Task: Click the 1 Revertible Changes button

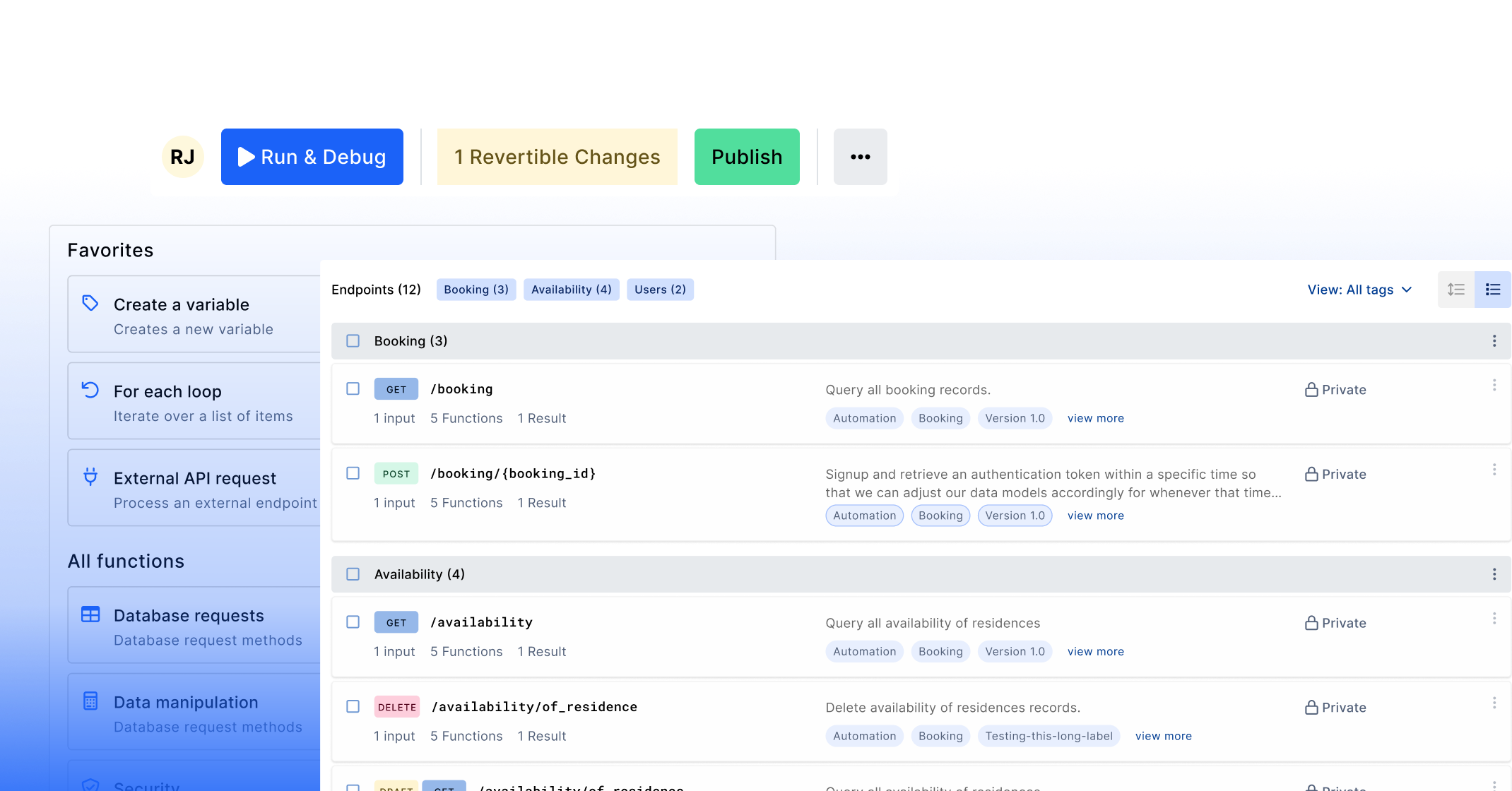Action: coord(556,156)
